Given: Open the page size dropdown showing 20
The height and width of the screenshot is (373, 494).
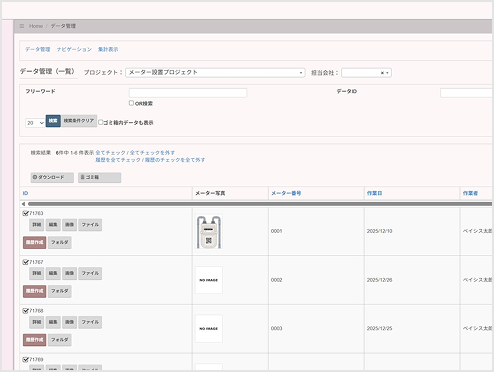Looking at the screenshot, I should click(35, 123).
